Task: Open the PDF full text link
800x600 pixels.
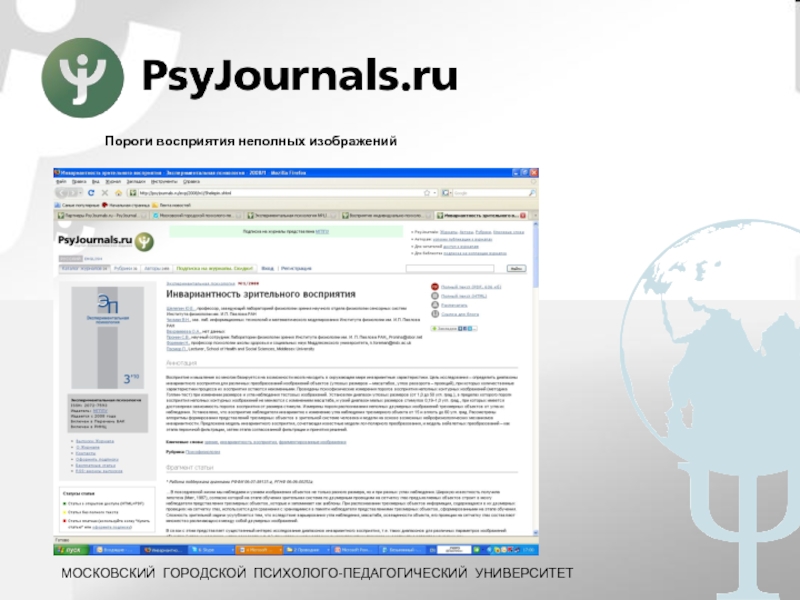Action: click(x=471, y=287)
